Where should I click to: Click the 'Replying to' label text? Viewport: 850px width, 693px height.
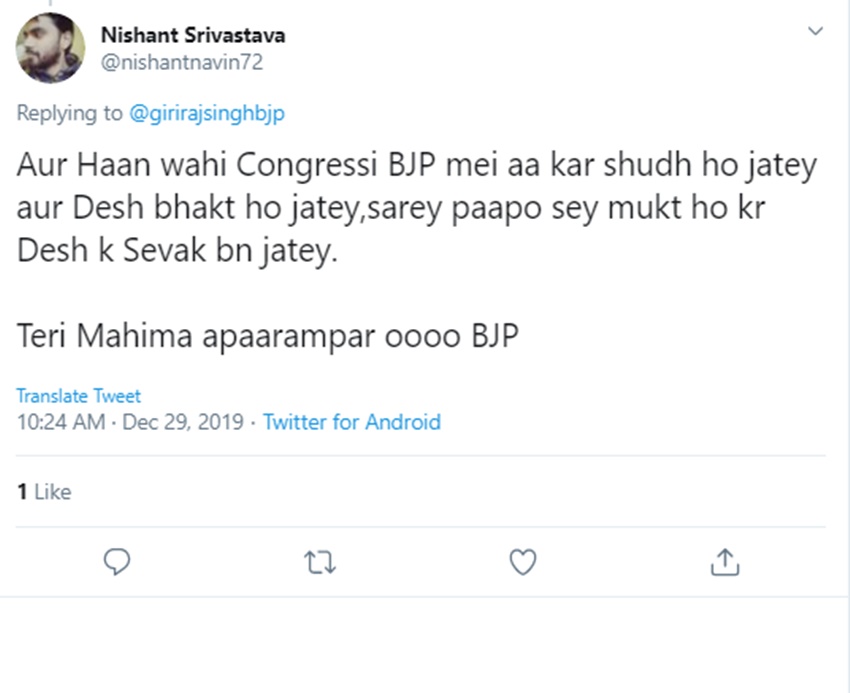[x=69, y=113]
